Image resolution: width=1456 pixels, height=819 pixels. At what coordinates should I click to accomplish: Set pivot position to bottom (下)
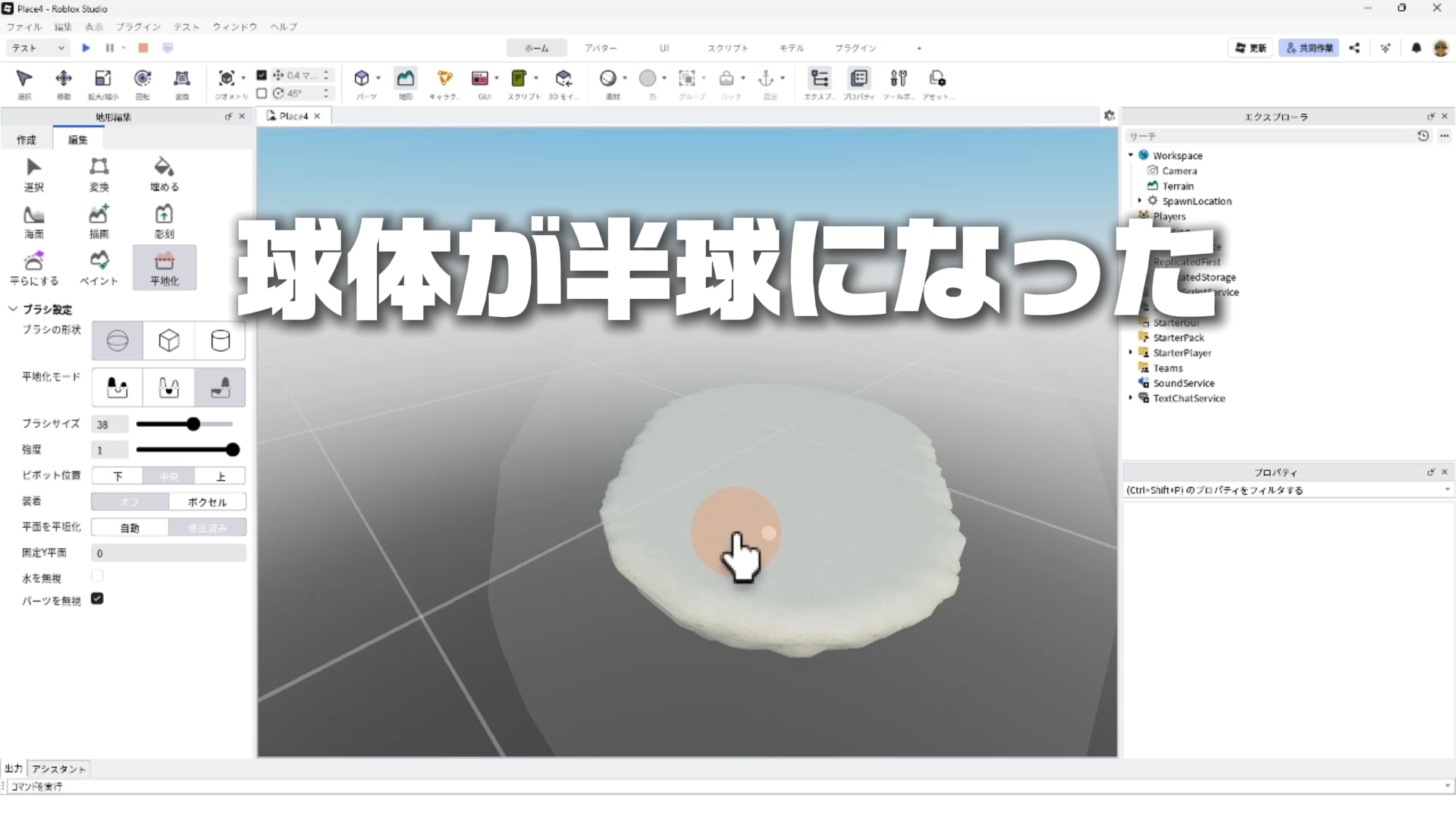[x=118, y=476]
